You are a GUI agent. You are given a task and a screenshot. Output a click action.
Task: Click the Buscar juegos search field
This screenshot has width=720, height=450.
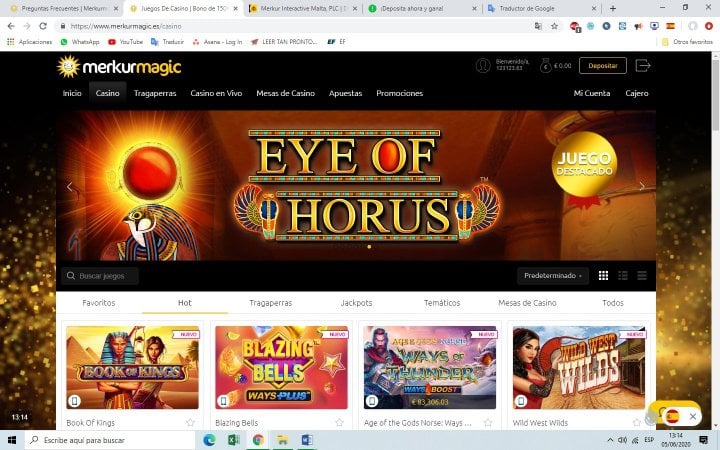100,276
